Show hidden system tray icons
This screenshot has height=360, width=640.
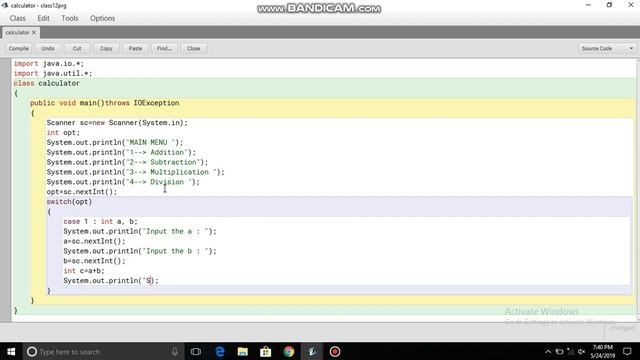(548, 351)
